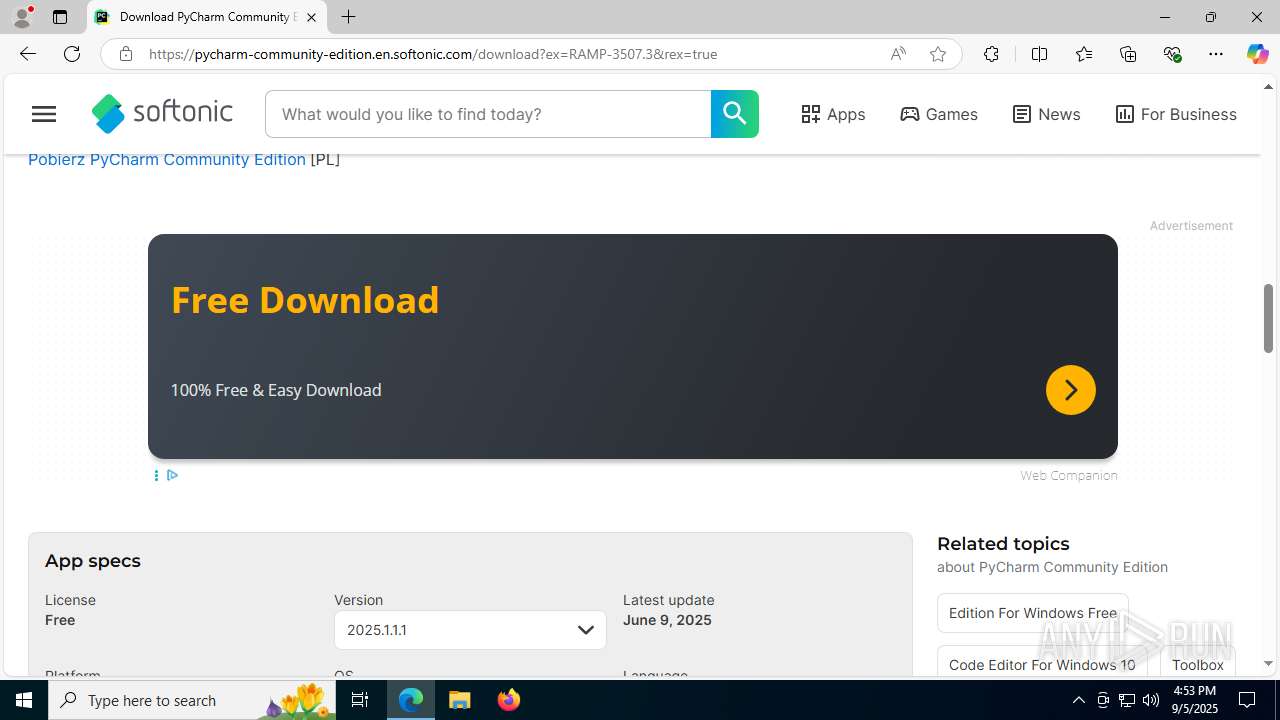Open File Explorer from taskbar
Image resolution: width=1280 pixels, height=720 pixels.
(x=460, y=700)
